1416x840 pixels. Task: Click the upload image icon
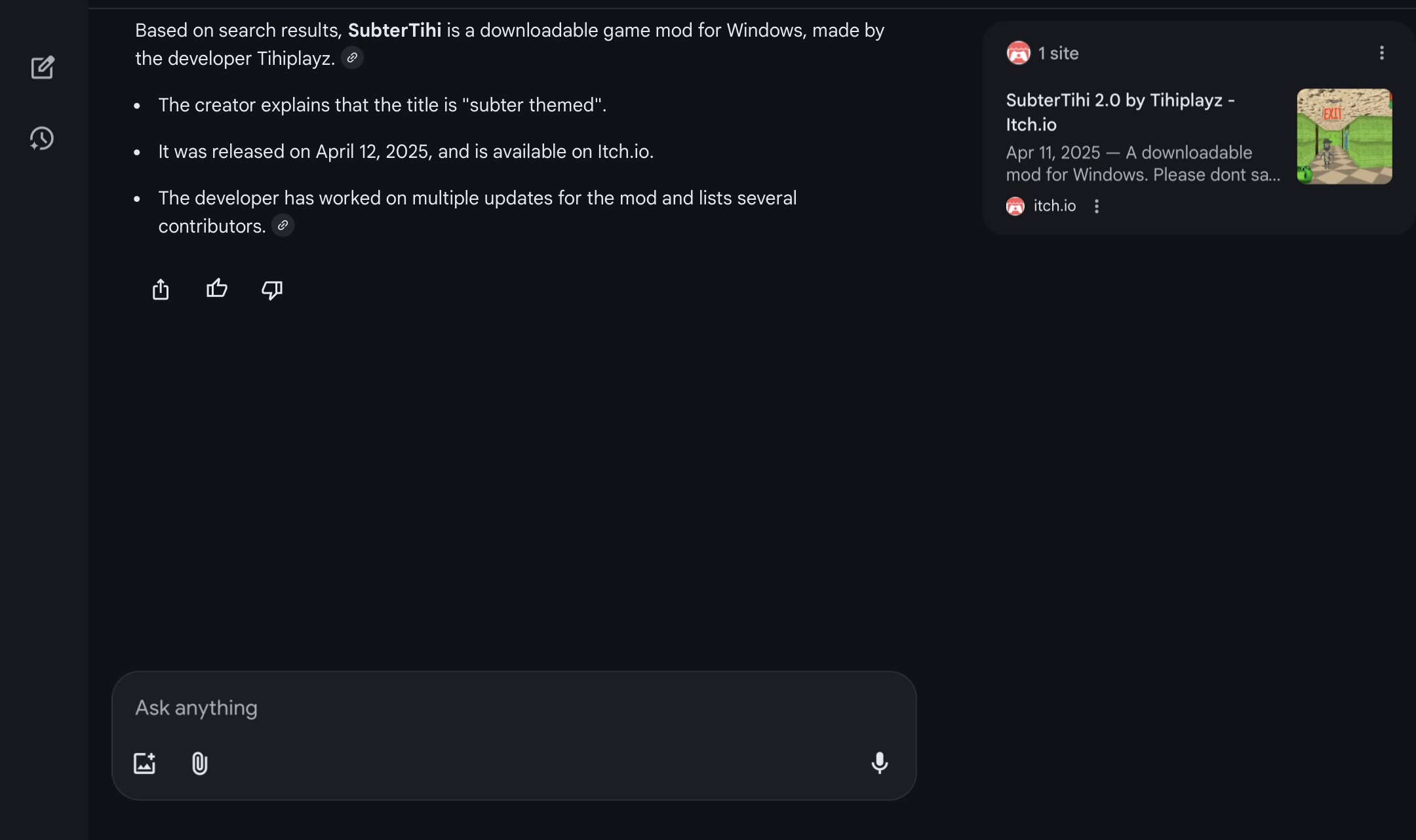coord(144,763)
